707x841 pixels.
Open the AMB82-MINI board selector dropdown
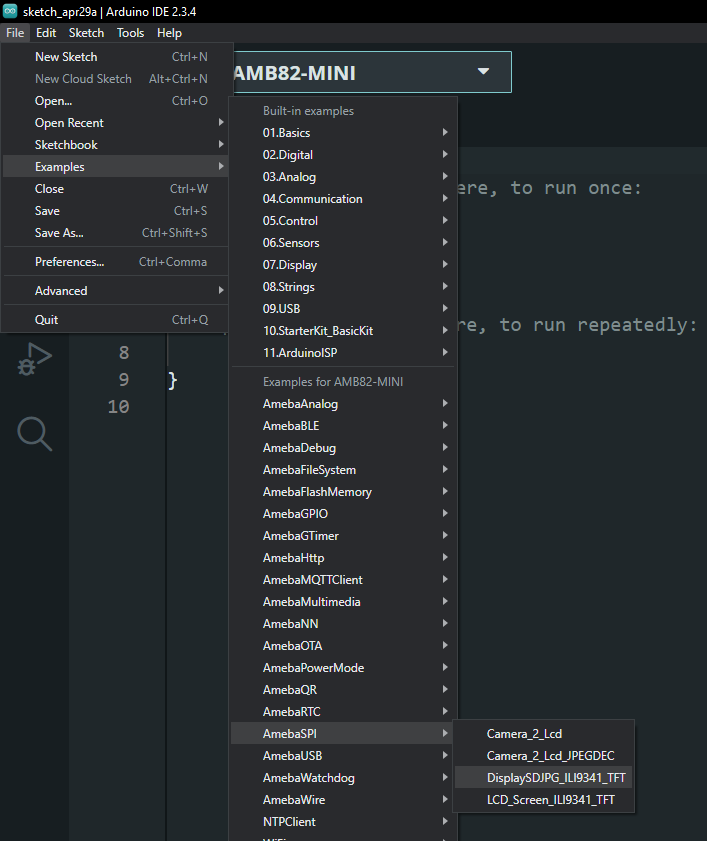(x=372, y=72)
